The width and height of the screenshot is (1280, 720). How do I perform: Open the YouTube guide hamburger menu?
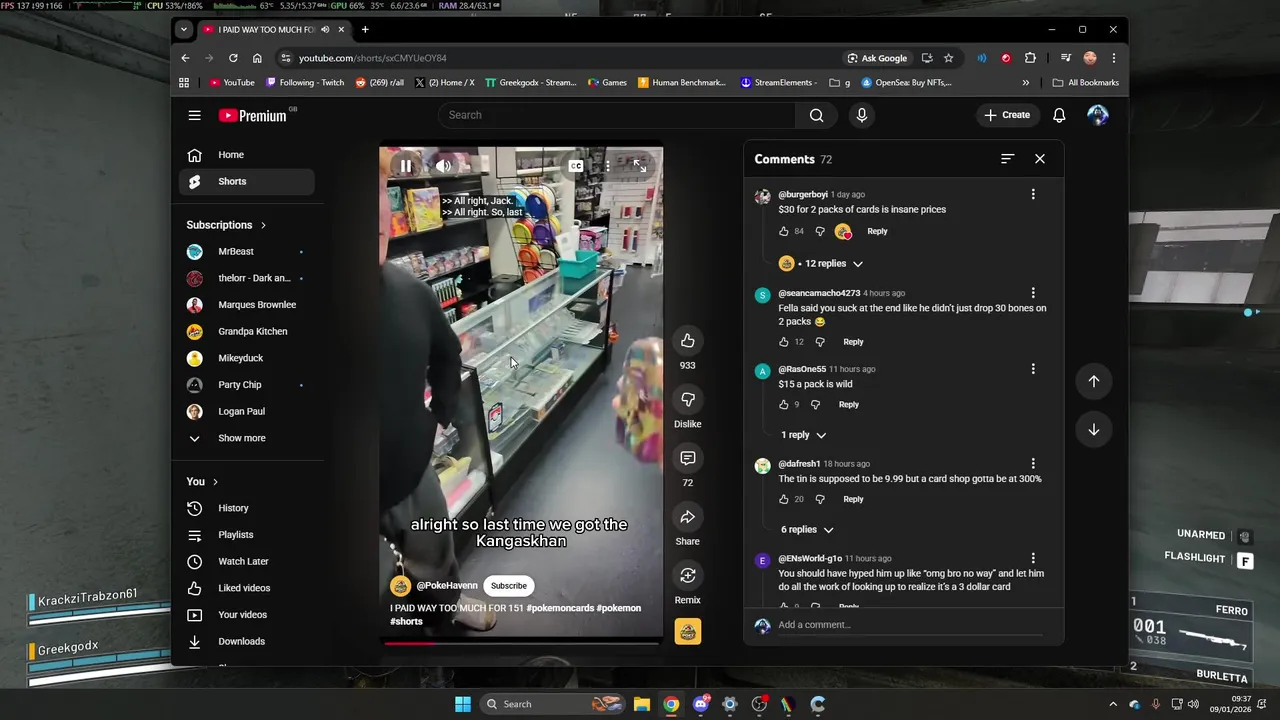click(x=194, y=115)
